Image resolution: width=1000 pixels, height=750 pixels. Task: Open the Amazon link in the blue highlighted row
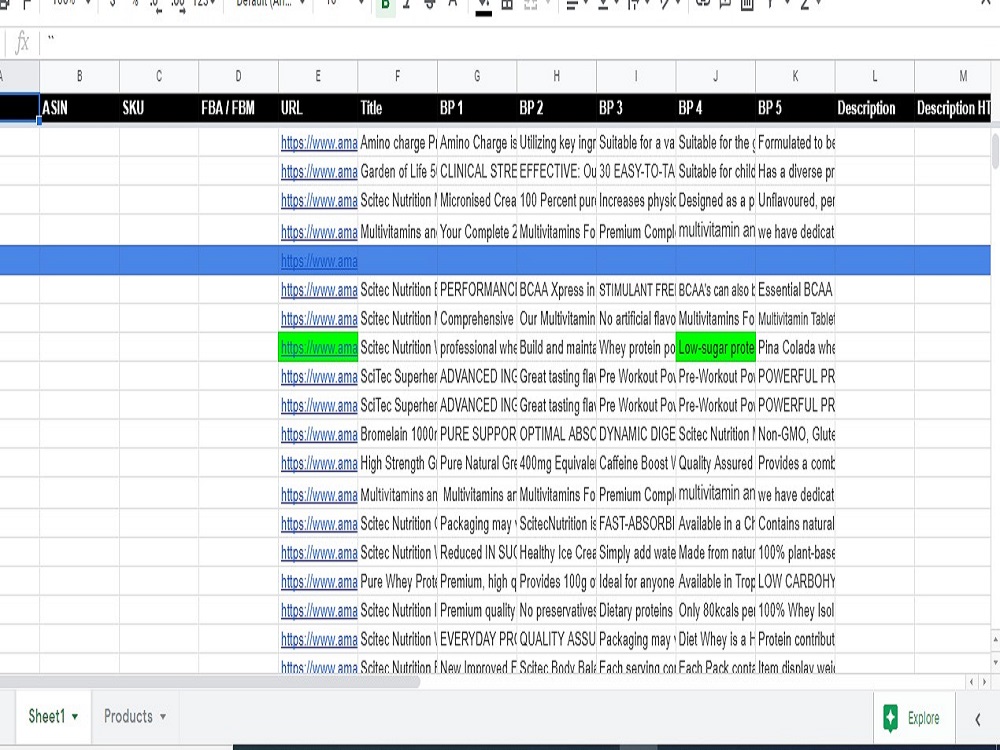tap(319, 261)
